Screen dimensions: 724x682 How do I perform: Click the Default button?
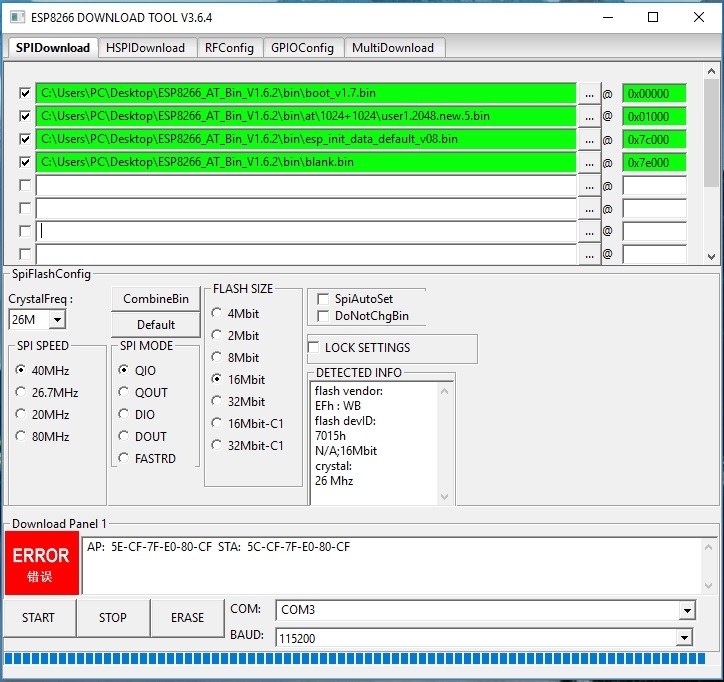pyautogui.click(x=156, y=325)
